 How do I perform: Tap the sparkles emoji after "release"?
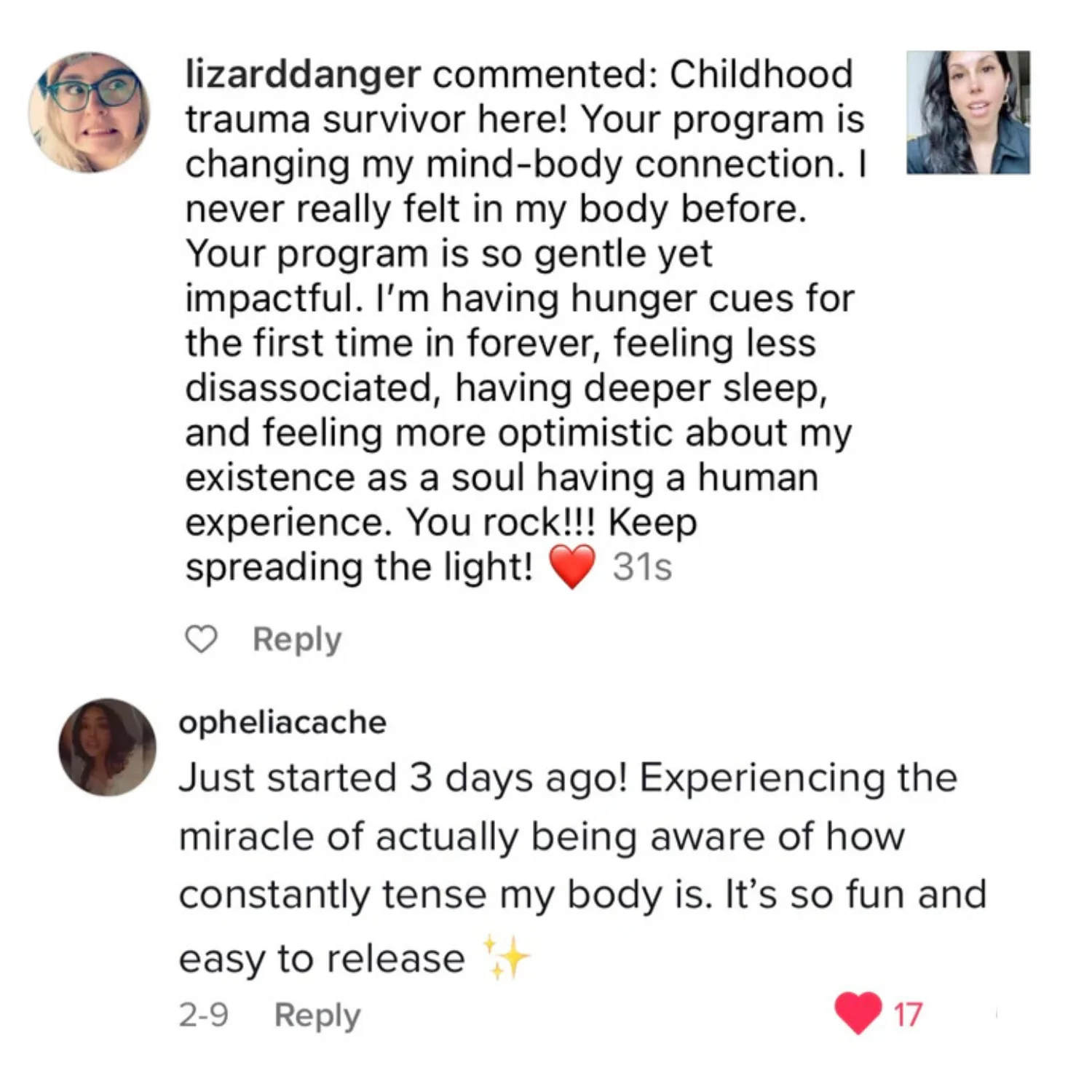[x=507, y=957]
